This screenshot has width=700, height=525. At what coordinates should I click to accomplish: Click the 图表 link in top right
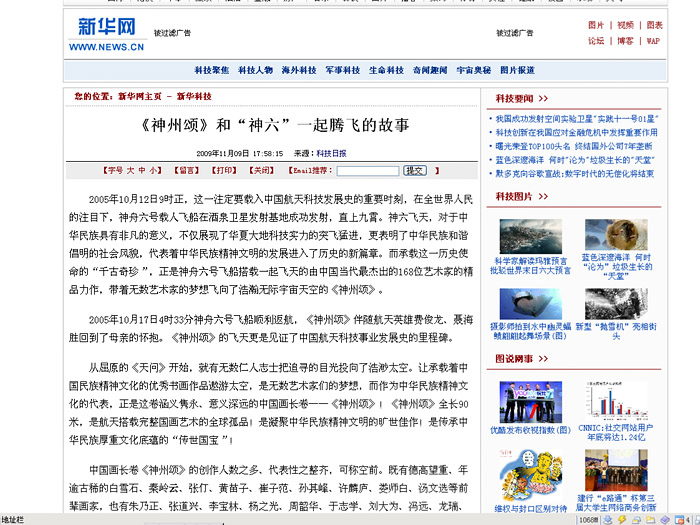tap(654, 25)
